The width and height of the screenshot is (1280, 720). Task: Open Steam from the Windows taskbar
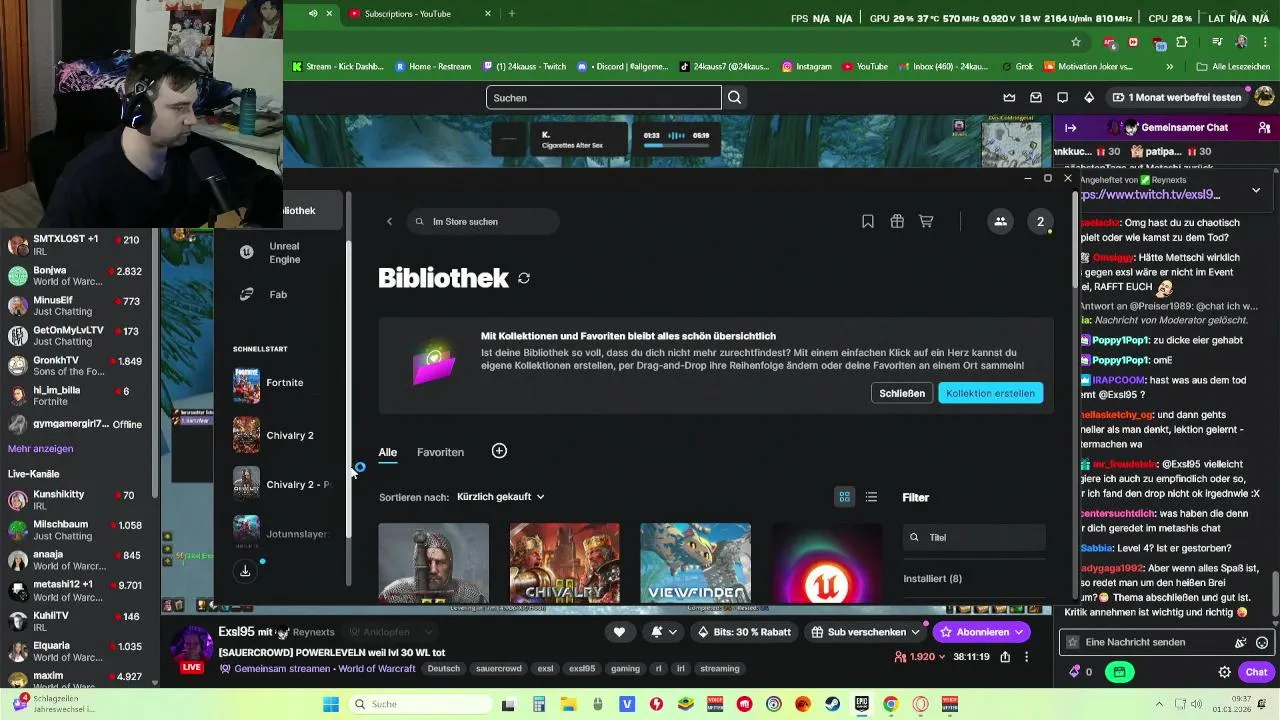point(831,704)
